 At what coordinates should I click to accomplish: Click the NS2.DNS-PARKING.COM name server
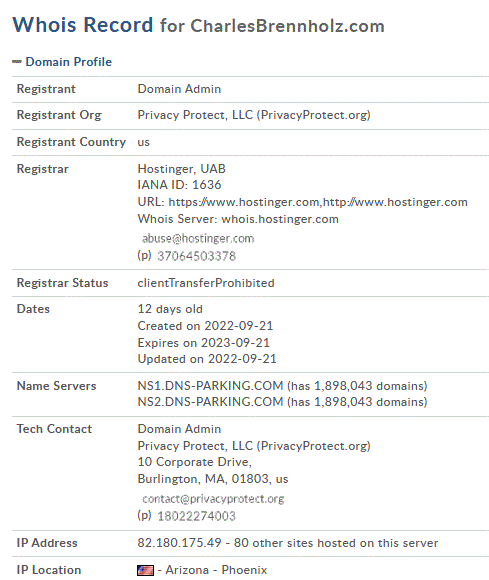(210, 402)
